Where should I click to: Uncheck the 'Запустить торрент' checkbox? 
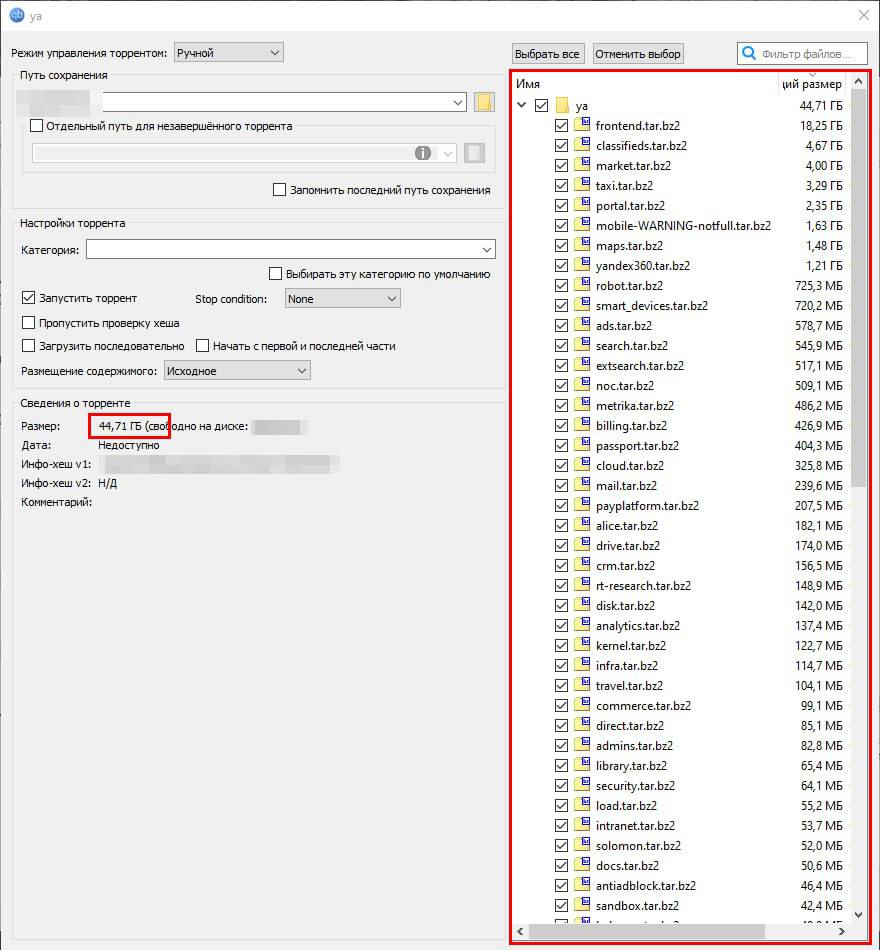click(29, 298)
